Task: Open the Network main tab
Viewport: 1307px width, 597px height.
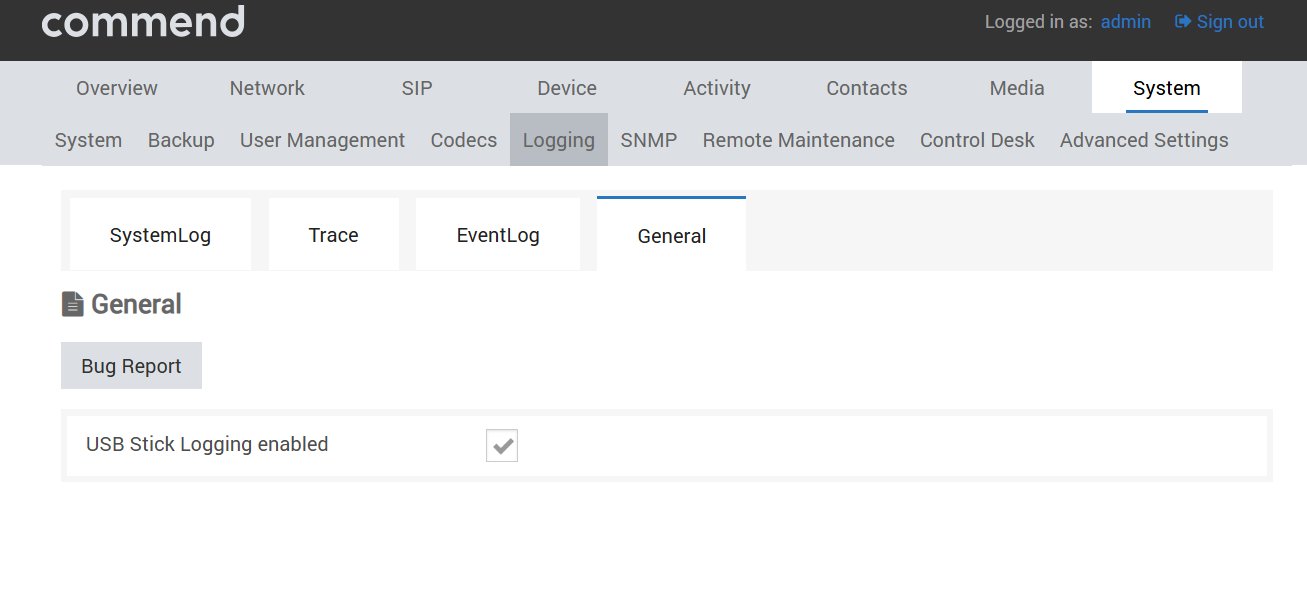Action: point(267,88)
